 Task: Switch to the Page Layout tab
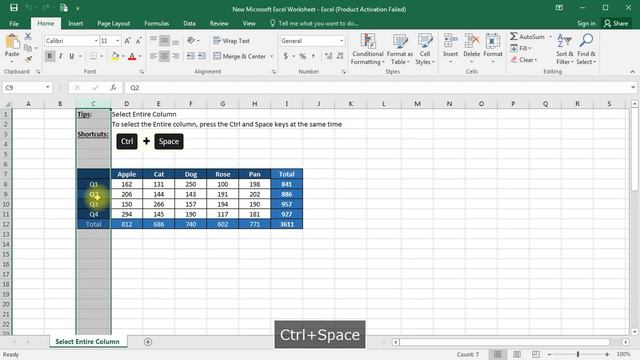pyautogui.click(x=113, y=24)
